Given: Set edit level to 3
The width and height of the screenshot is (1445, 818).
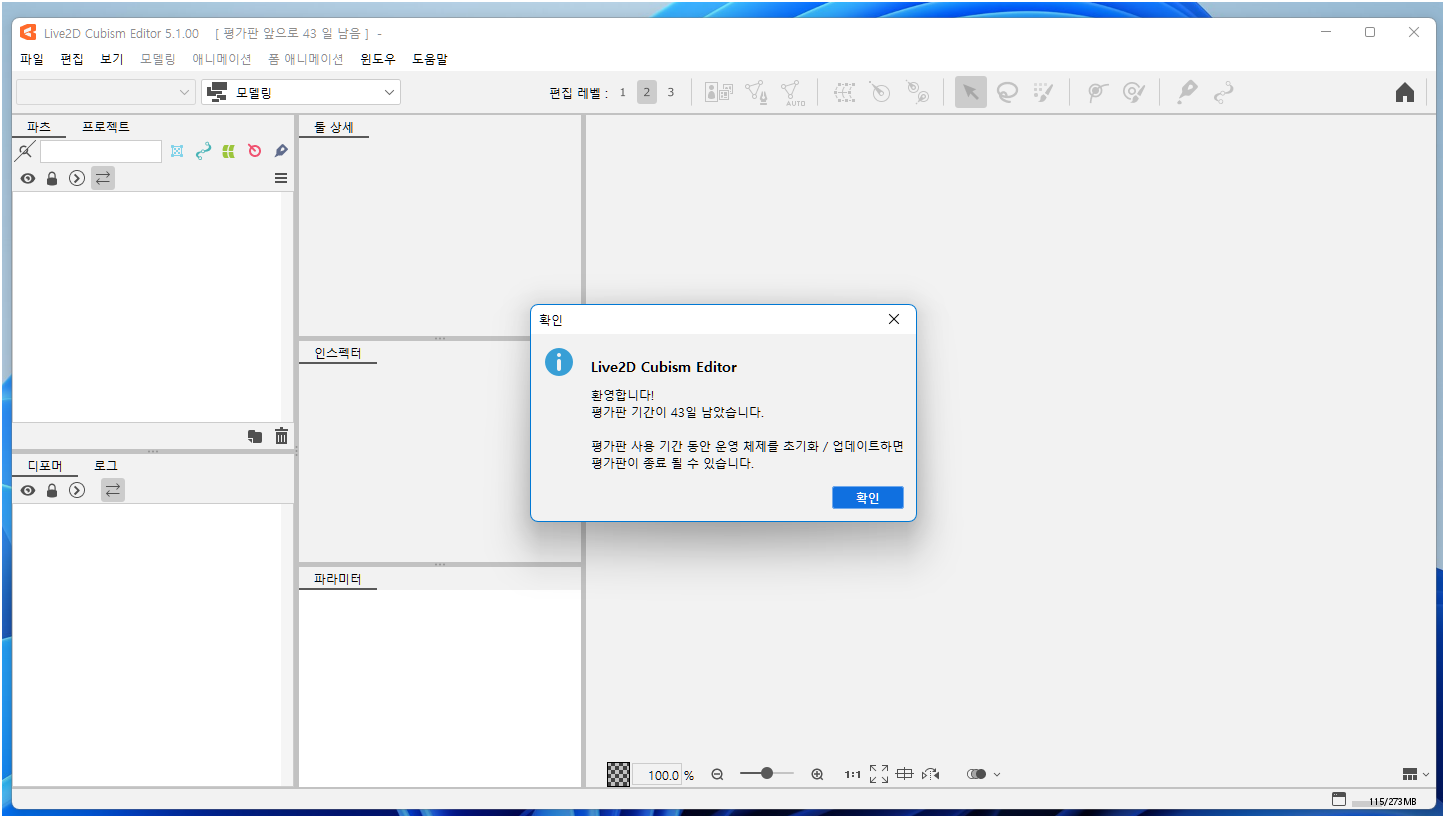Looking at the screenshot, I should 671,93.
